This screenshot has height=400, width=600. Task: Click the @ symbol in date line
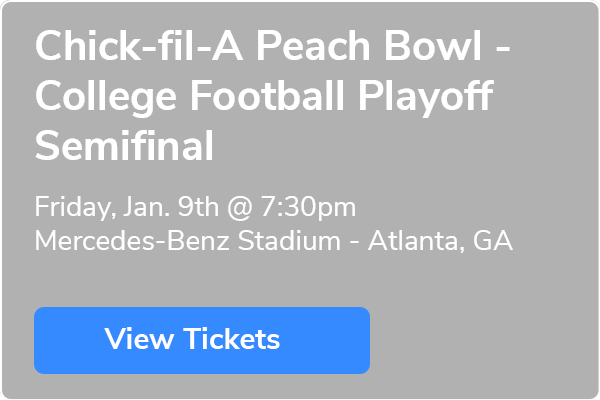tap(237, 208)
